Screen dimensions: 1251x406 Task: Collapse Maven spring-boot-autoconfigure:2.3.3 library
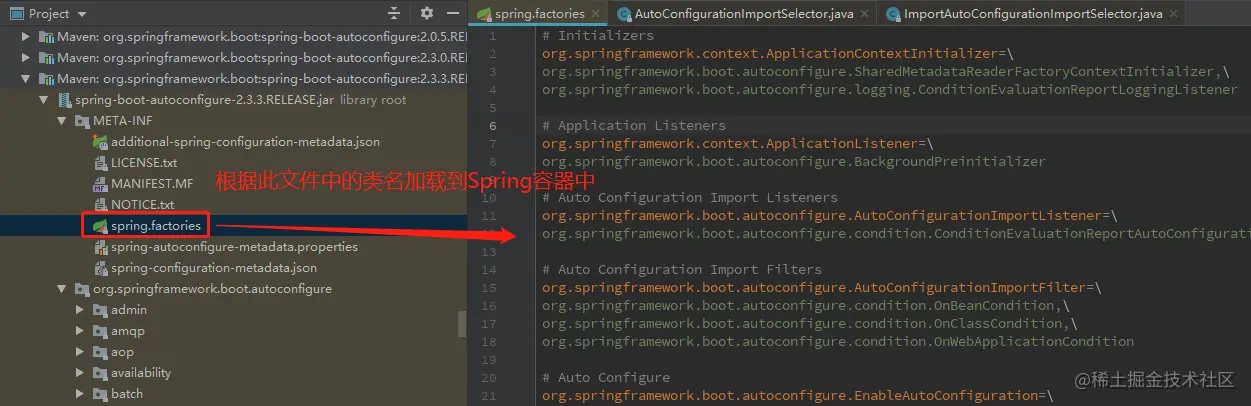tap(26, 78)
